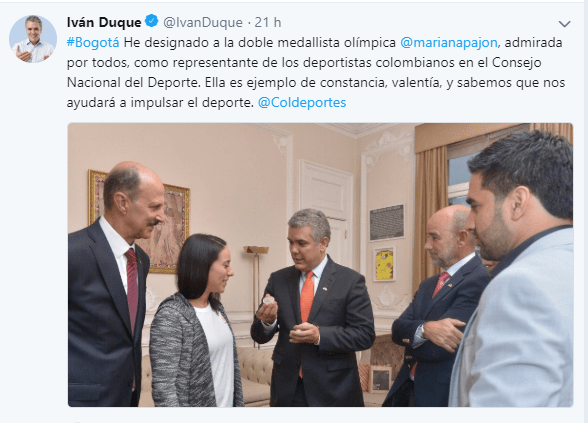The height and width of the screenshot is (423, 588).
Task: Click the hand holding the coin in photo
Action: click(267, 310)
